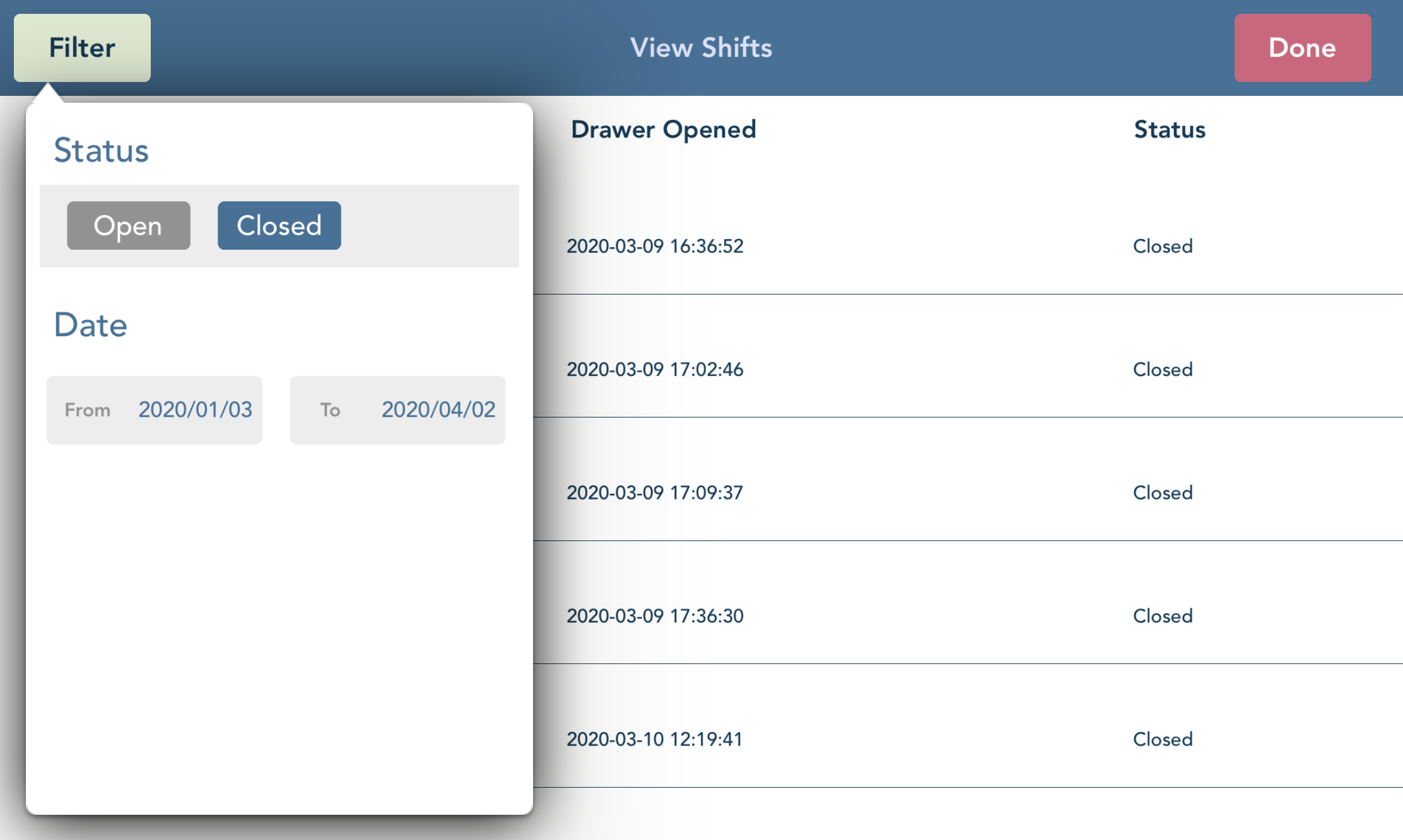Viewport: 1403px width, 840px height.
Task: Select the Open status filter
Action: (127, 225)
